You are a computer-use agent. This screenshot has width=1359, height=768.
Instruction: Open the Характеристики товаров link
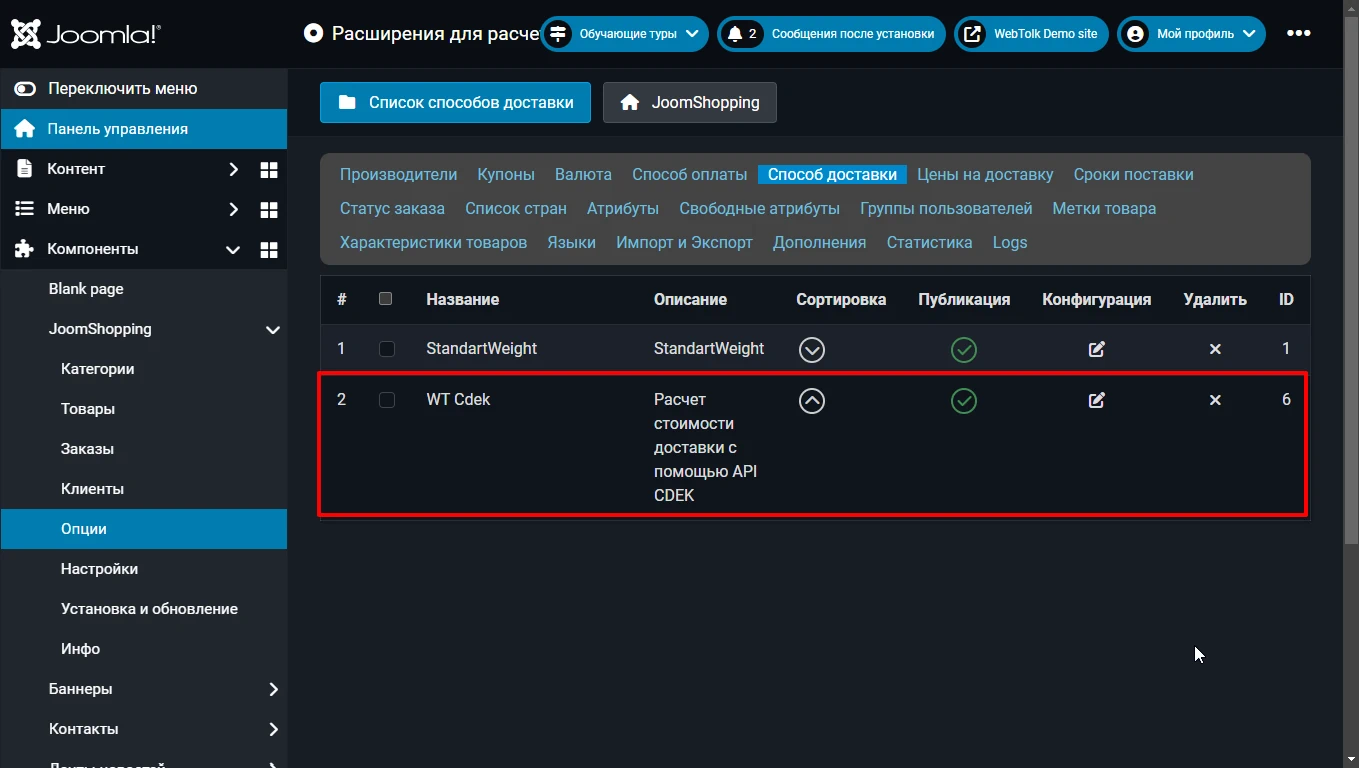pos(433,242)
